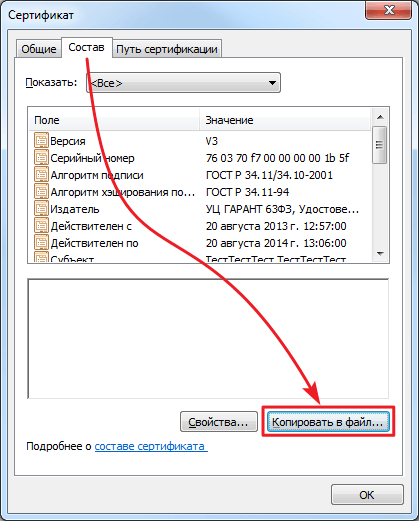Close the Сертификат dialog window
Screen dimensions: 419x521
[388, 11]
